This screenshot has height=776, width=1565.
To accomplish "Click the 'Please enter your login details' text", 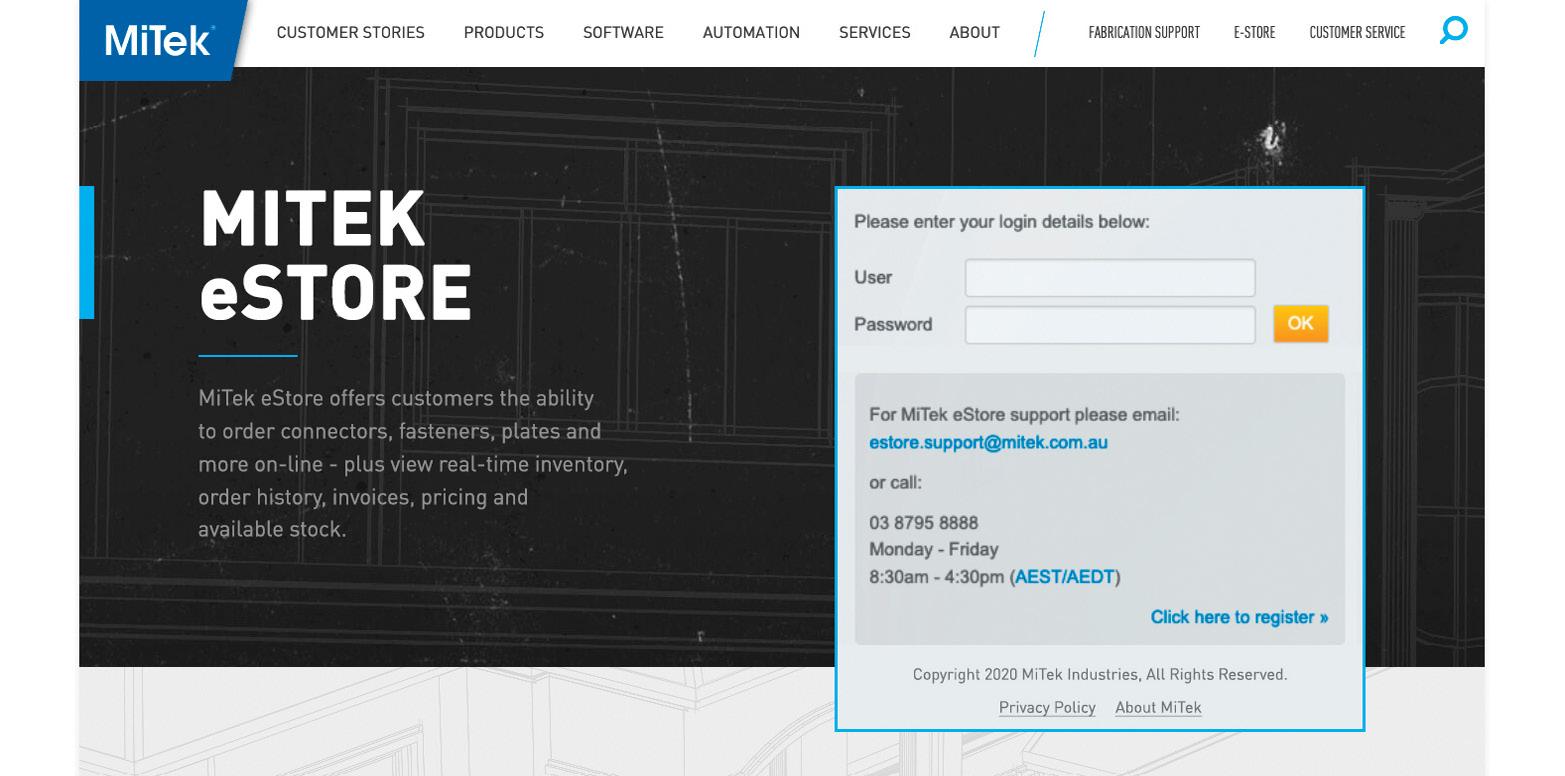I will tap(1002, 222).
